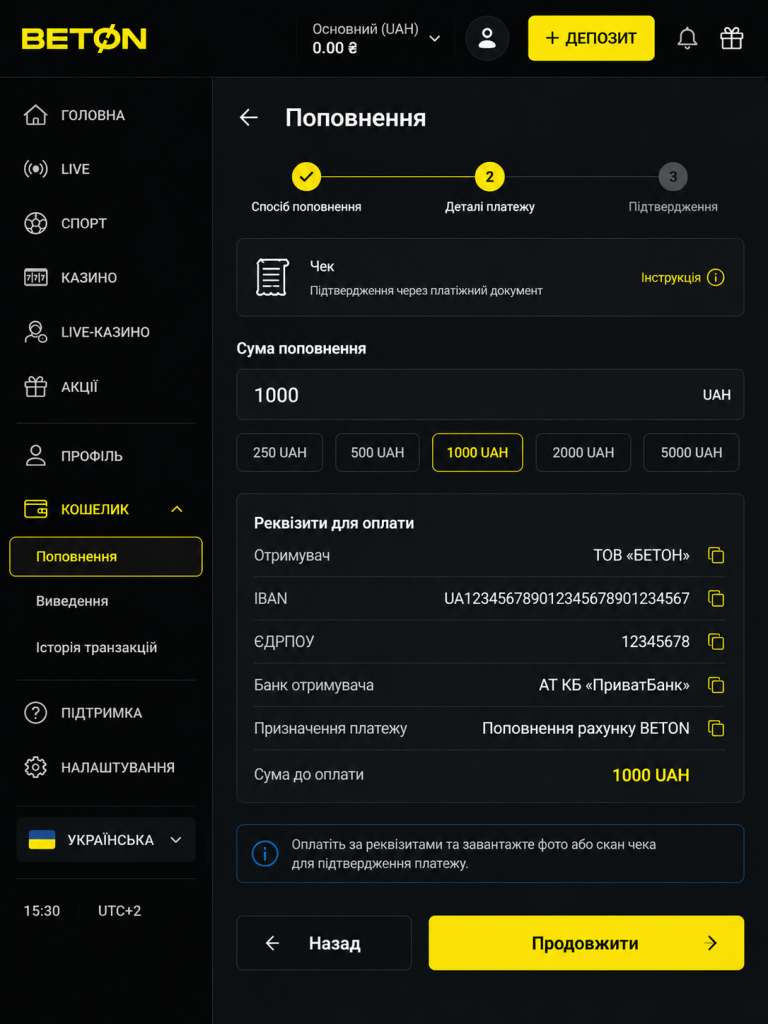Click the wallet КОШЕЛИК icon
768x1024 pixels.
pos(35,509)
